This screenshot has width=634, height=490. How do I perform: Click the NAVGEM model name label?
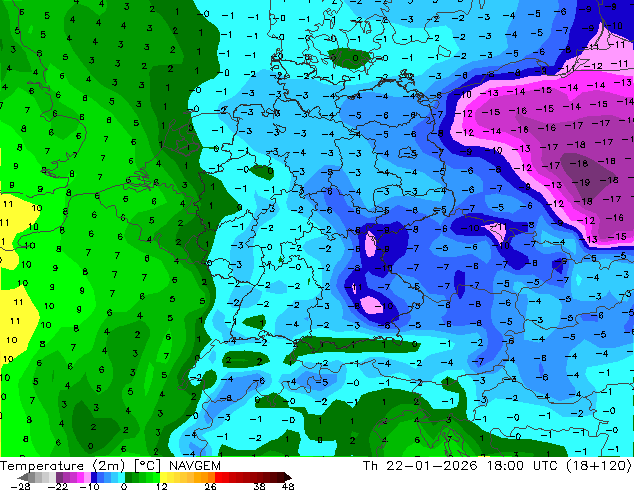[x=195, y=466]
